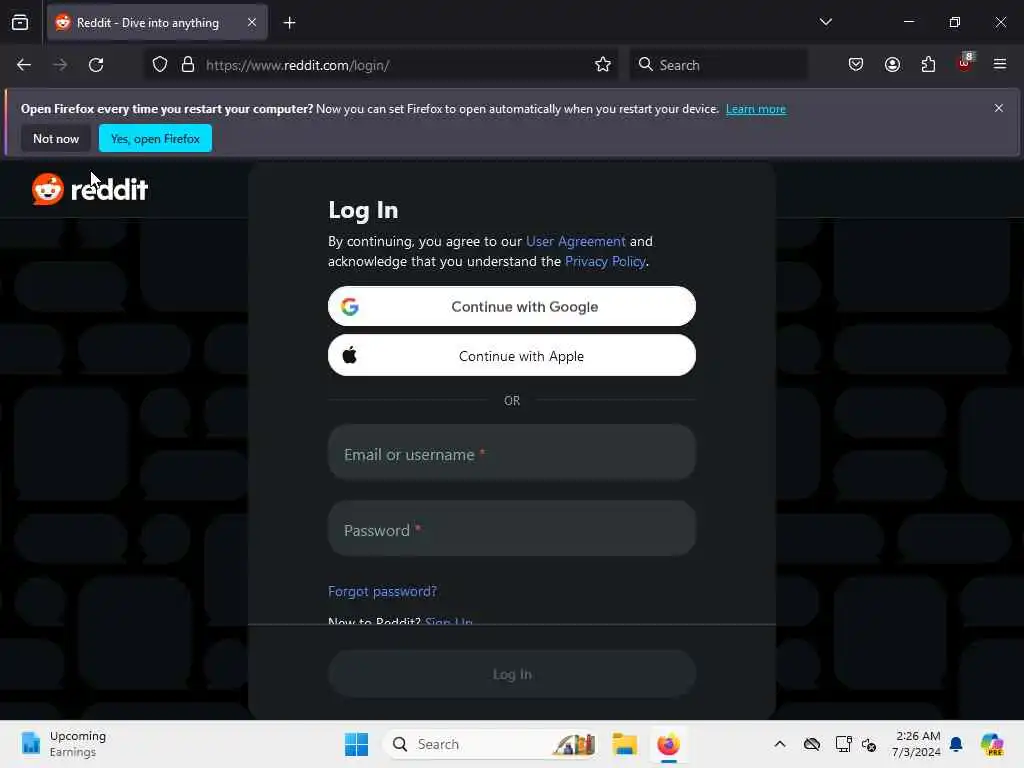Screen dimensions: 1024x768
Task: Click the site security padlock icon
Action: [188, 65]
